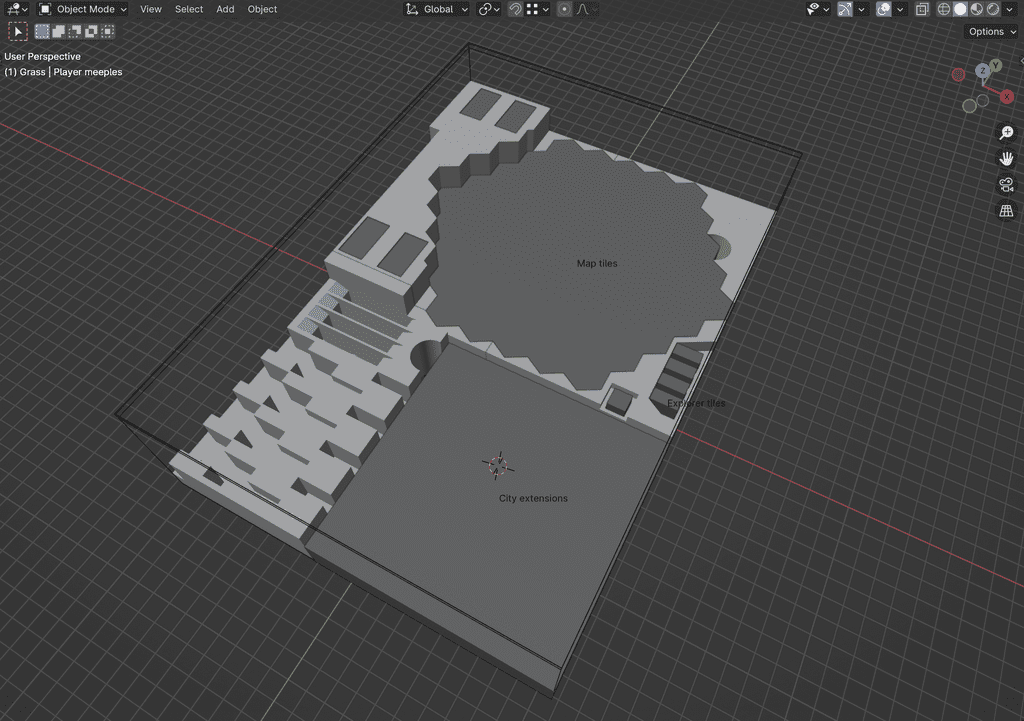The width and height of the screenshot is (1024, 721).
Task: Toggle X-ray mode
Action: click(922, 9)
